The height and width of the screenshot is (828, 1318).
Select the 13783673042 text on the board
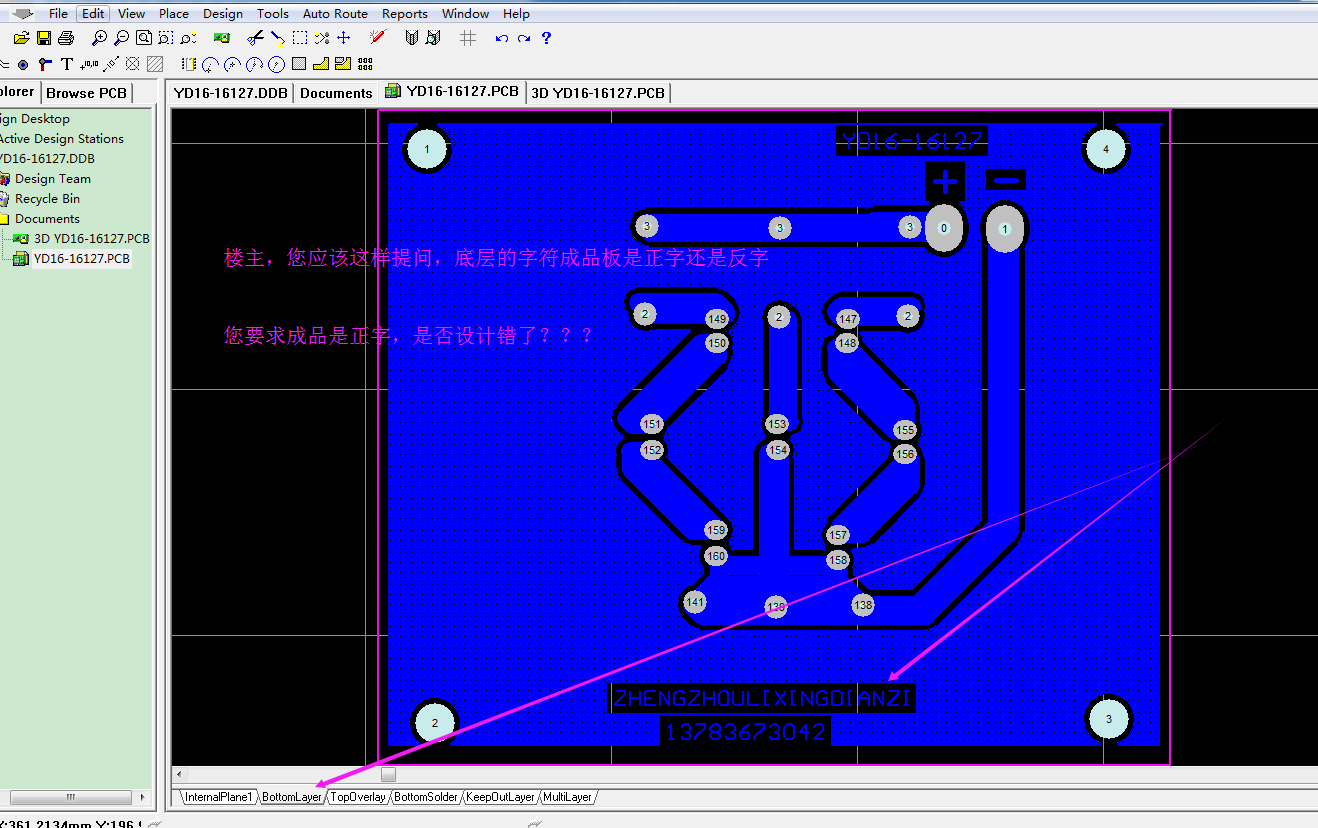pyautogui.click(x=746, y=732)
